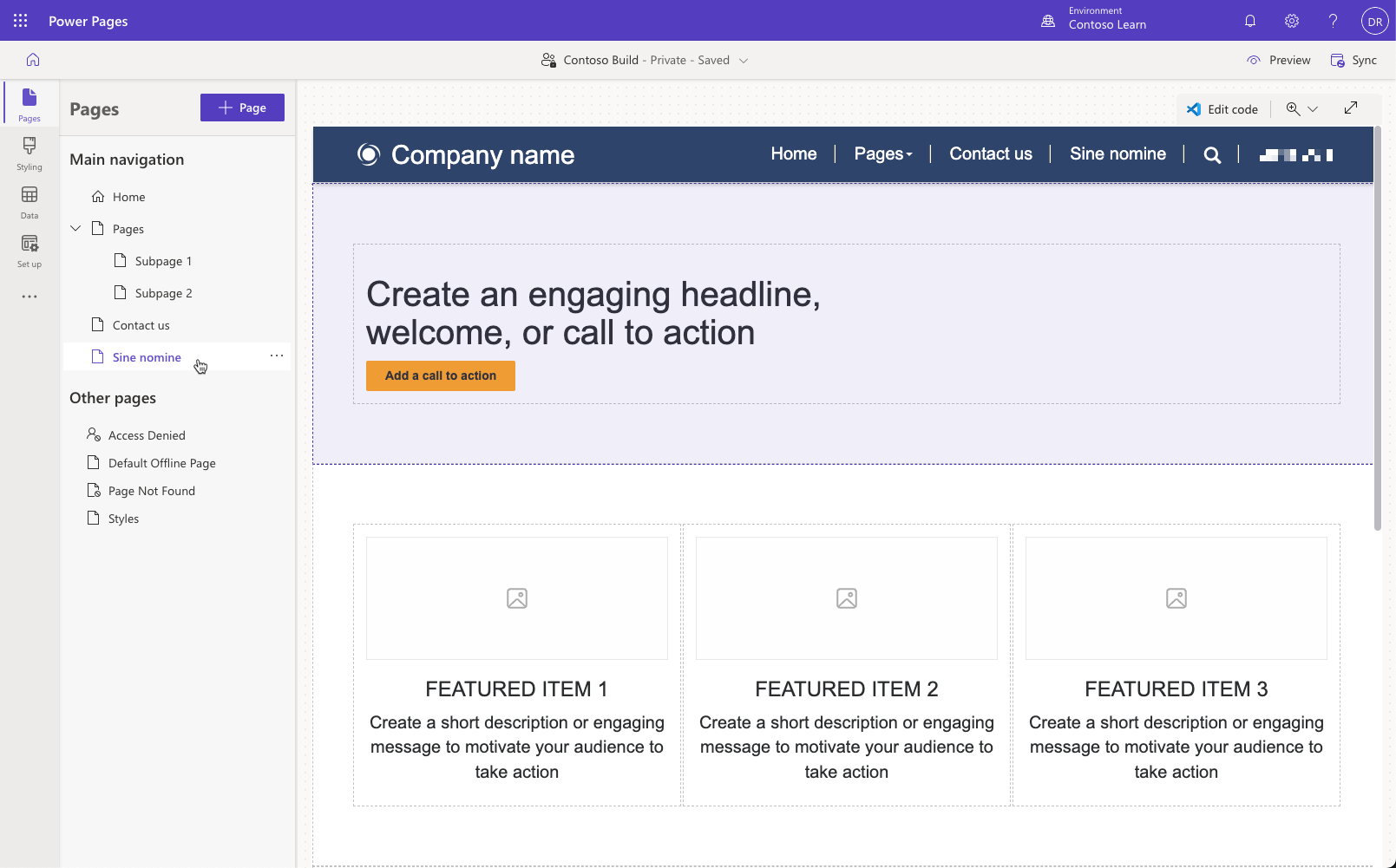
Task: Collapse the Pages node in Main navigation
Action: (75, 228)
